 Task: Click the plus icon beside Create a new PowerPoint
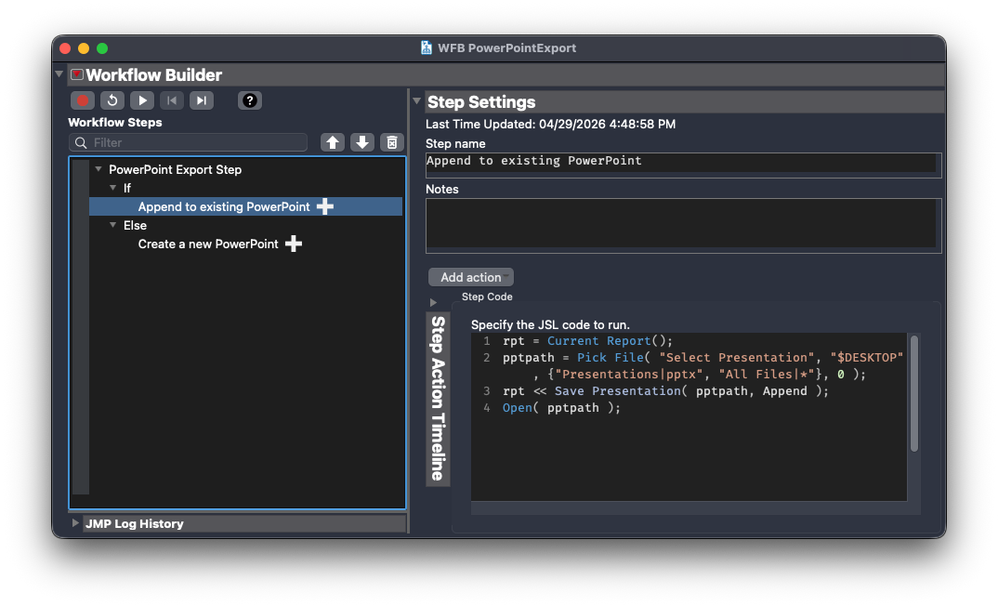coord(293,244)
